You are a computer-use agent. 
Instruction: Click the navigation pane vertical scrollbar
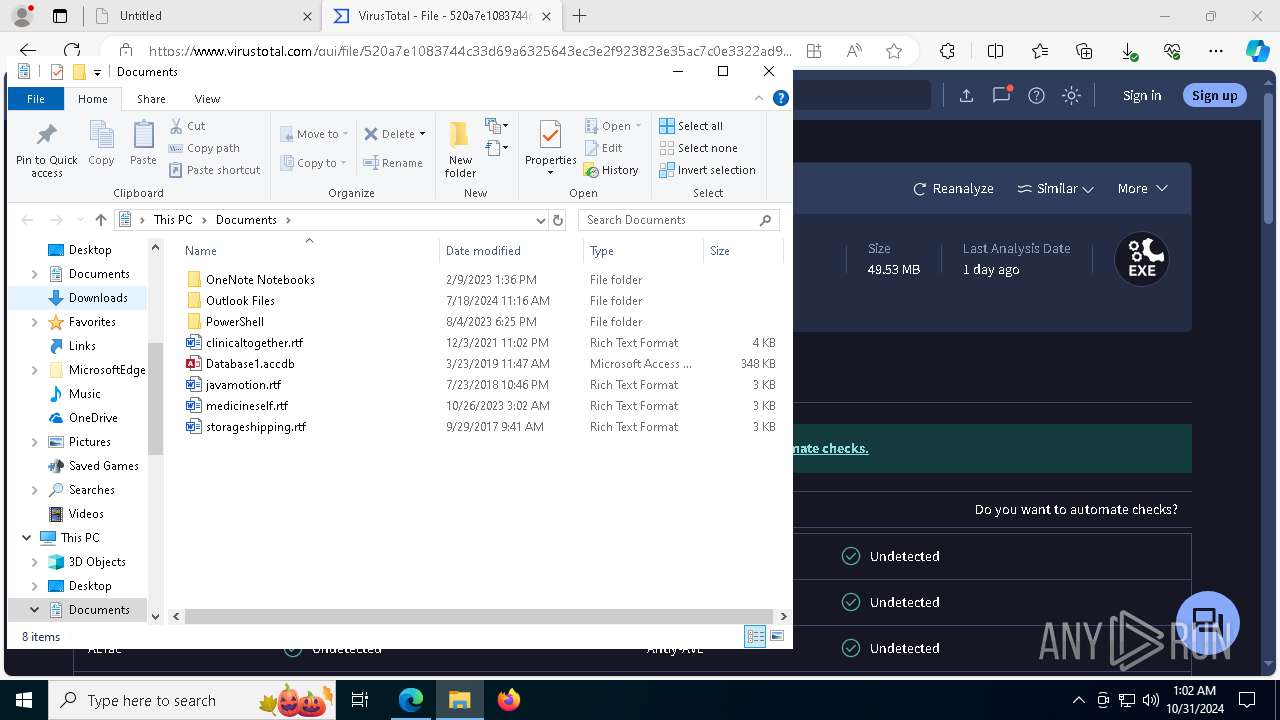[x=155, y=397]
